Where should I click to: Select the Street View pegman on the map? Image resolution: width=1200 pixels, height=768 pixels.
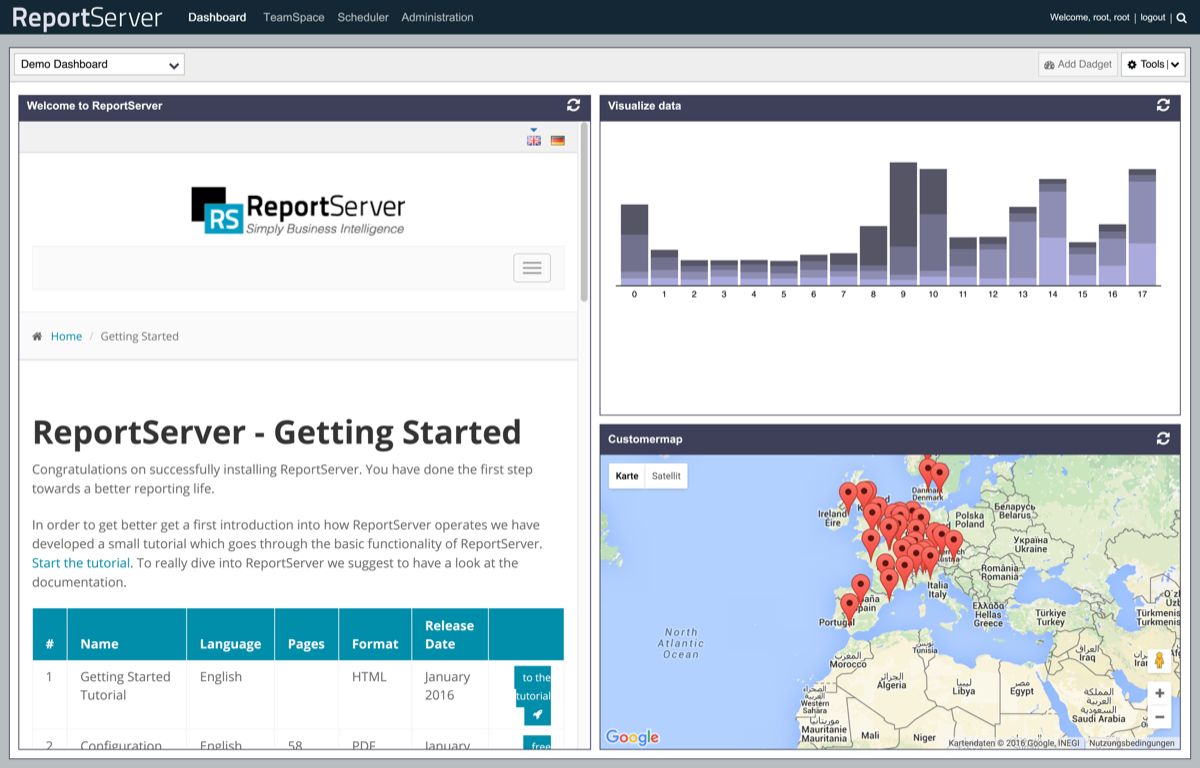pyautogui.click(x=1159, y=660)
